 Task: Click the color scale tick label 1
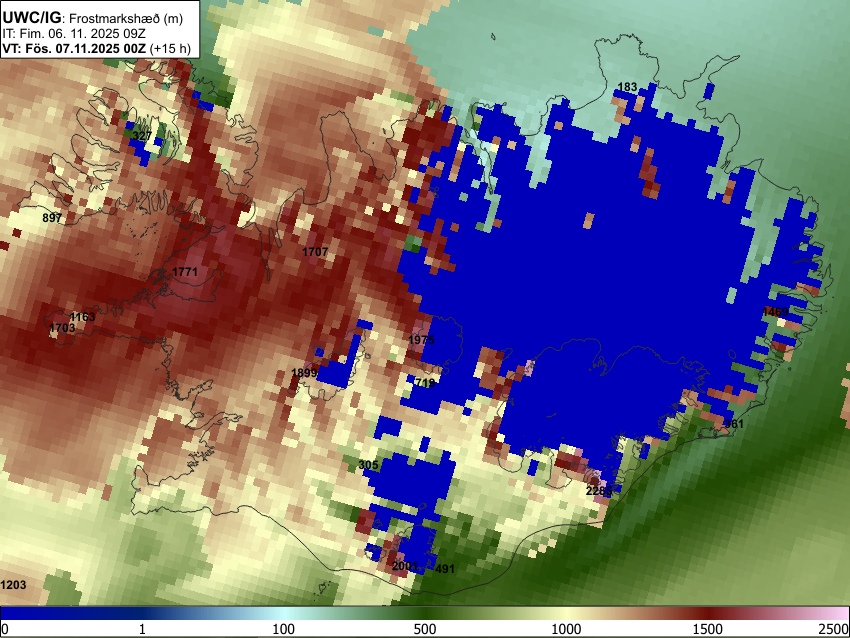[142, 629]
